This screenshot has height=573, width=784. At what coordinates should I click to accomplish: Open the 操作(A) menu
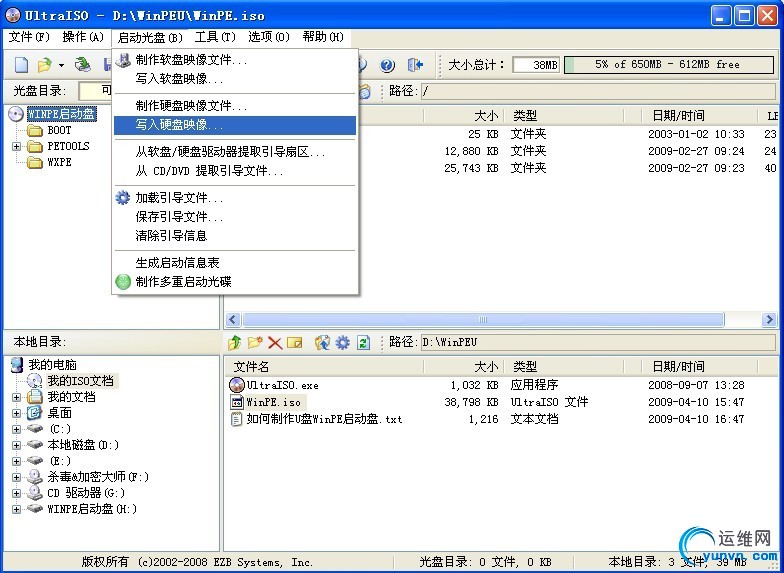pos(83,38)
